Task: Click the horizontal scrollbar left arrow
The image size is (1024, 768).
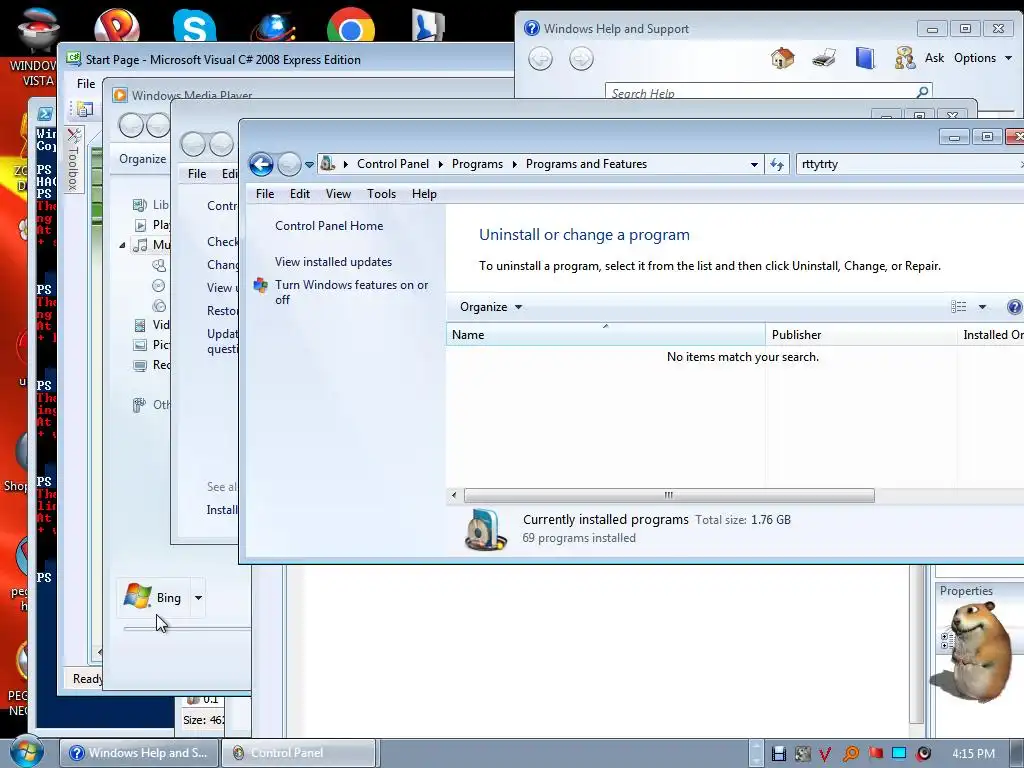Action: coord(455,496)
